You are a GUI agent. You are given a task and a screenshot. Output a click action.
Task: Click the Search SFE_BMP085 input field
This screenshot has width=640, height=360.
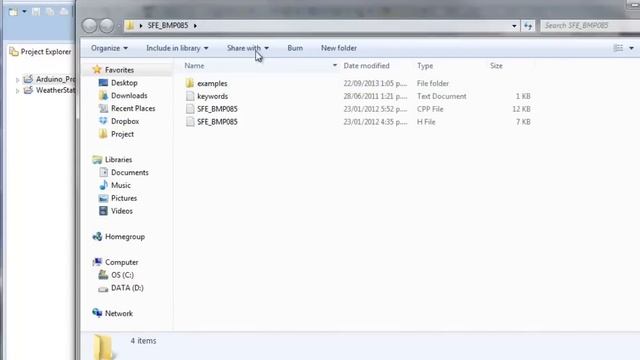click(591, 26)
